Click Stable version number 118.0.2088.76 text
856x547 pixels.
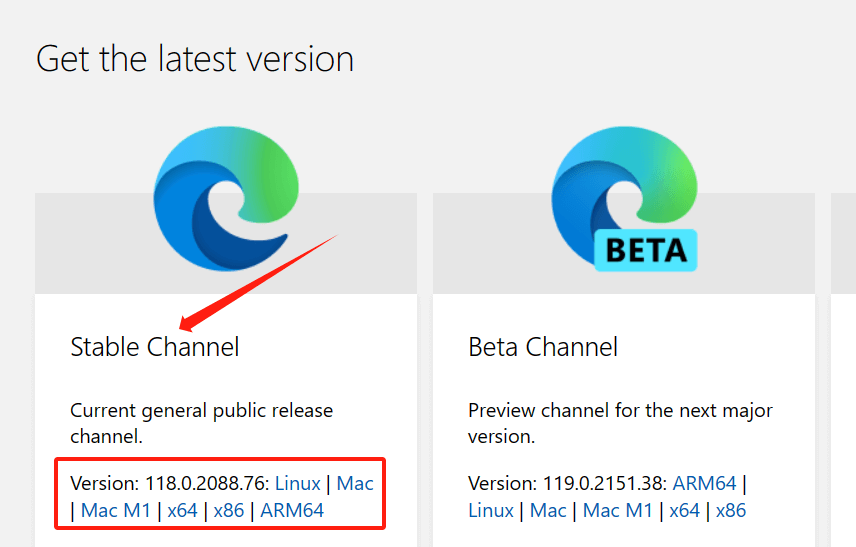205,483
